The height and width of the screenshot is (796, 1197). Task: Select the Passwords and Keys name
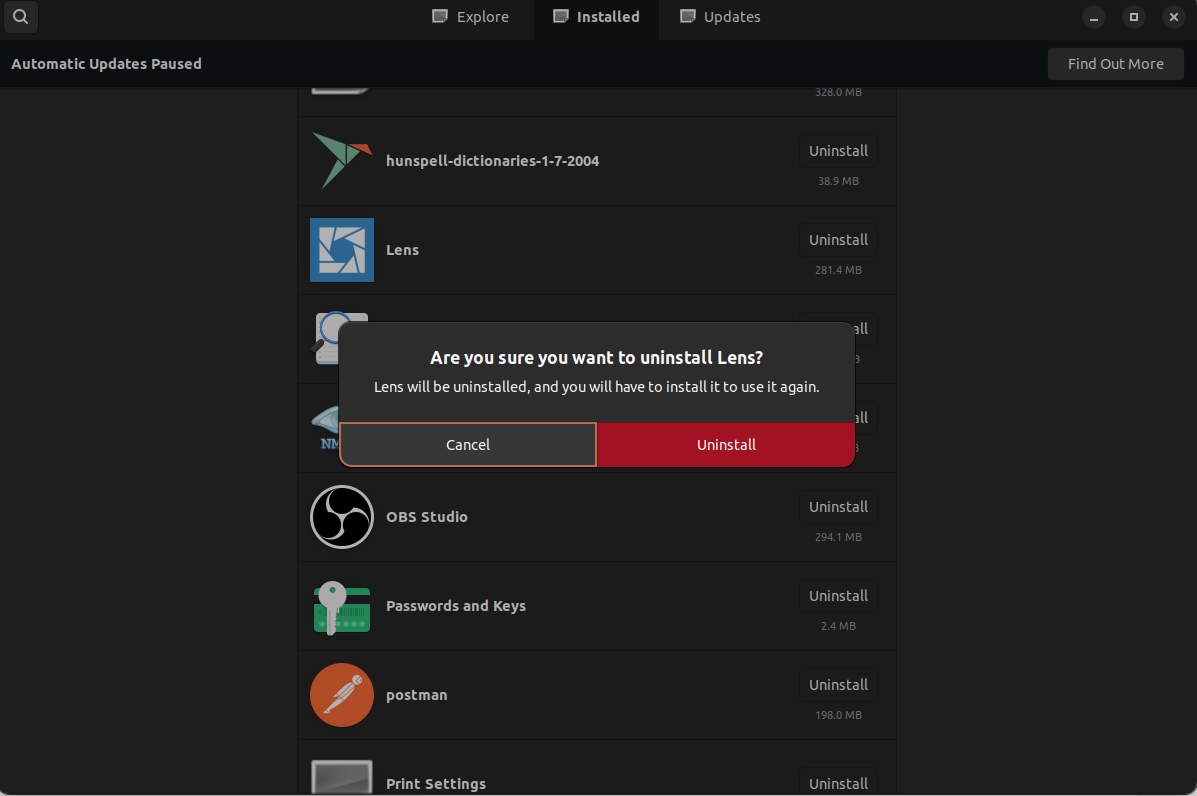coord(456,606)
